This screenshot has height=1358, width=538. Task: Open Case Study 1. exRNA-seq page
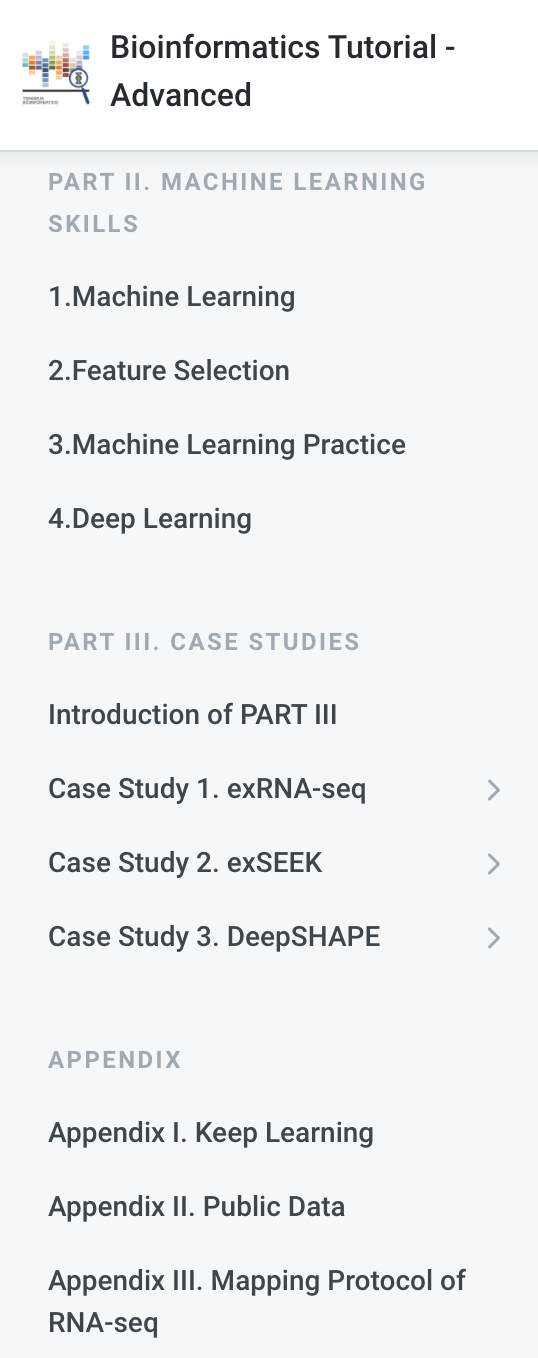click(x=207, y=789)
